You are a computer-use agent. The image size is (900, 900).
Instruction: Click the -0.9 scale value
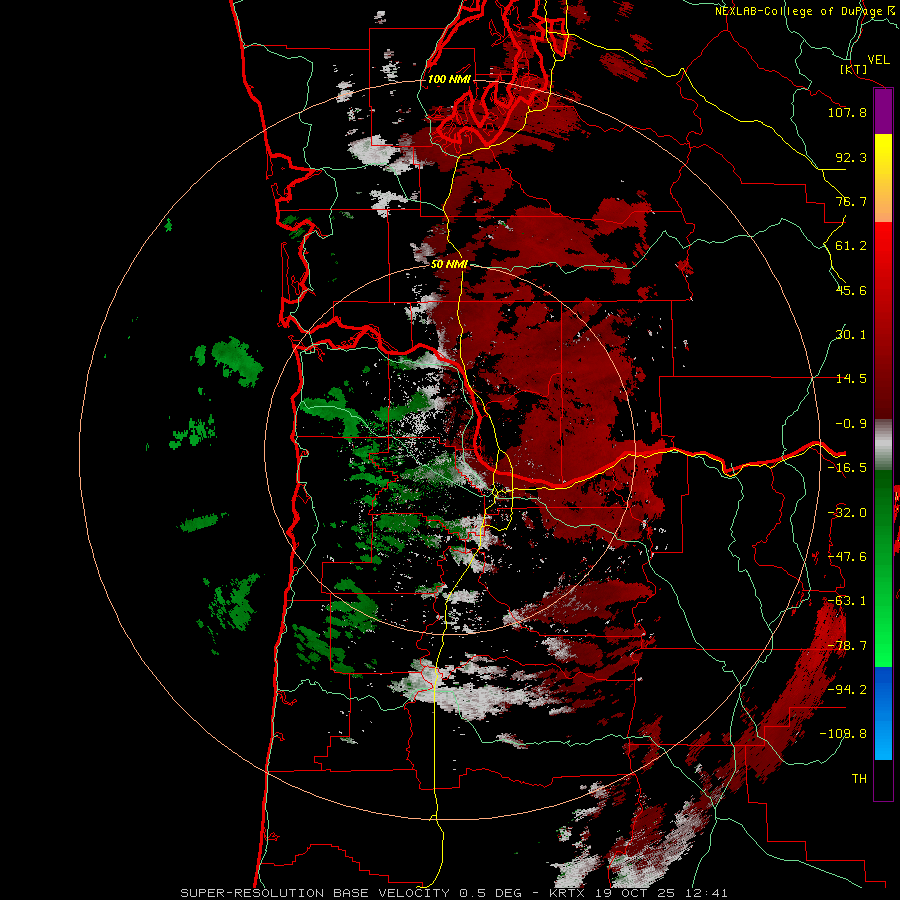tap(851, 424)
